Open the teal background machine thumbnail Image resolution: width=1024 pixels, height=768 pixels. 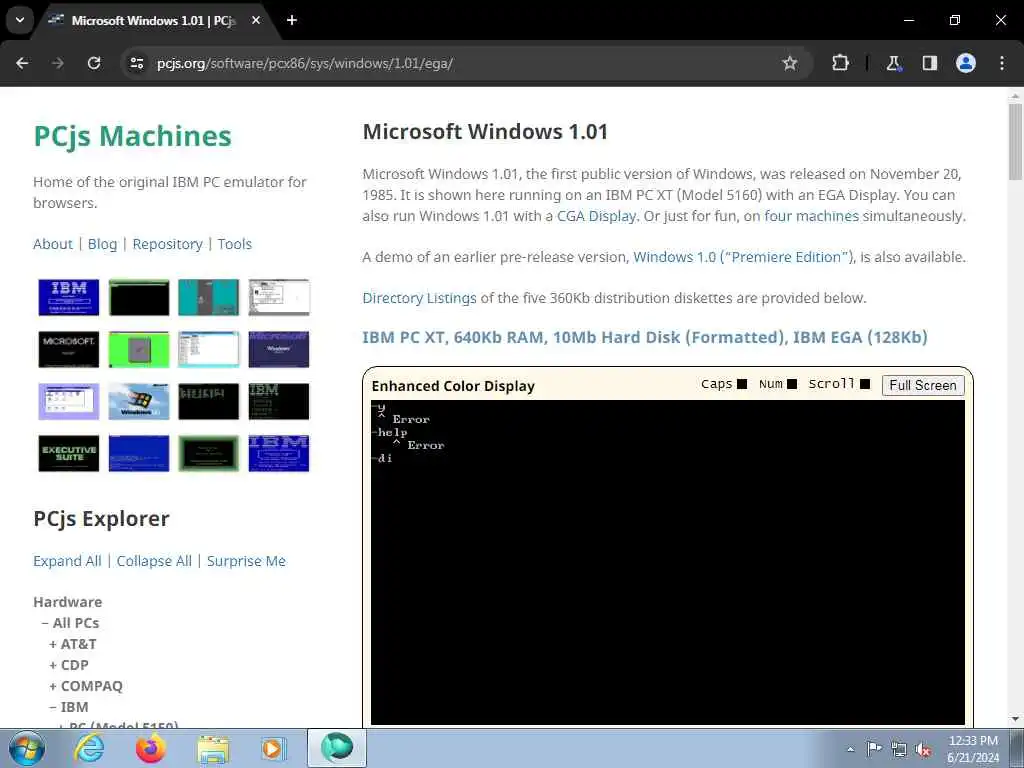point(208,297)
